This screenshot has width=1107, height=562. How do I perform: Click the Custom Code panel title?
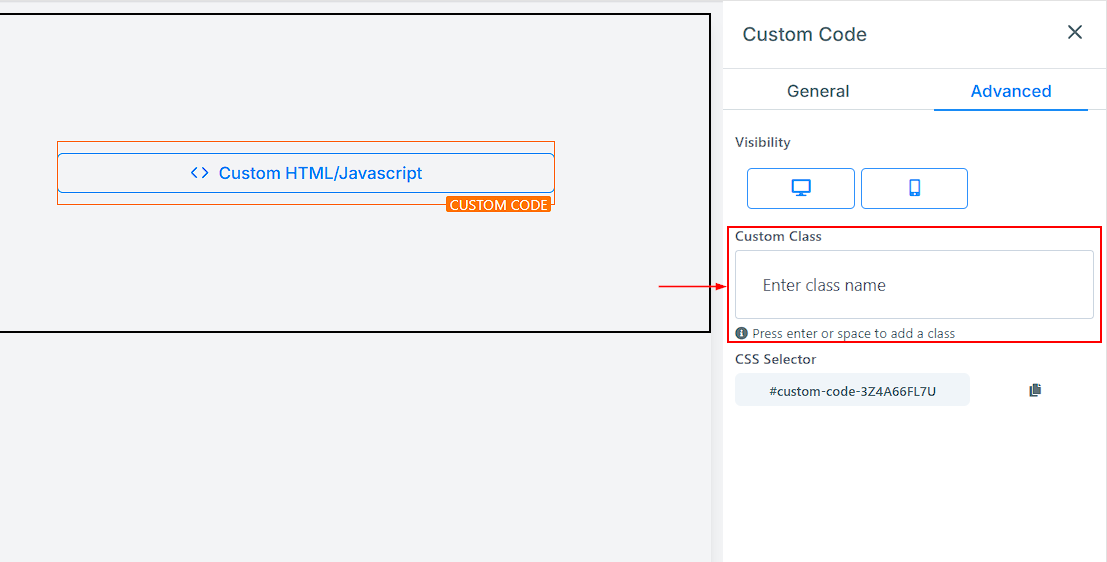[804, 34]
